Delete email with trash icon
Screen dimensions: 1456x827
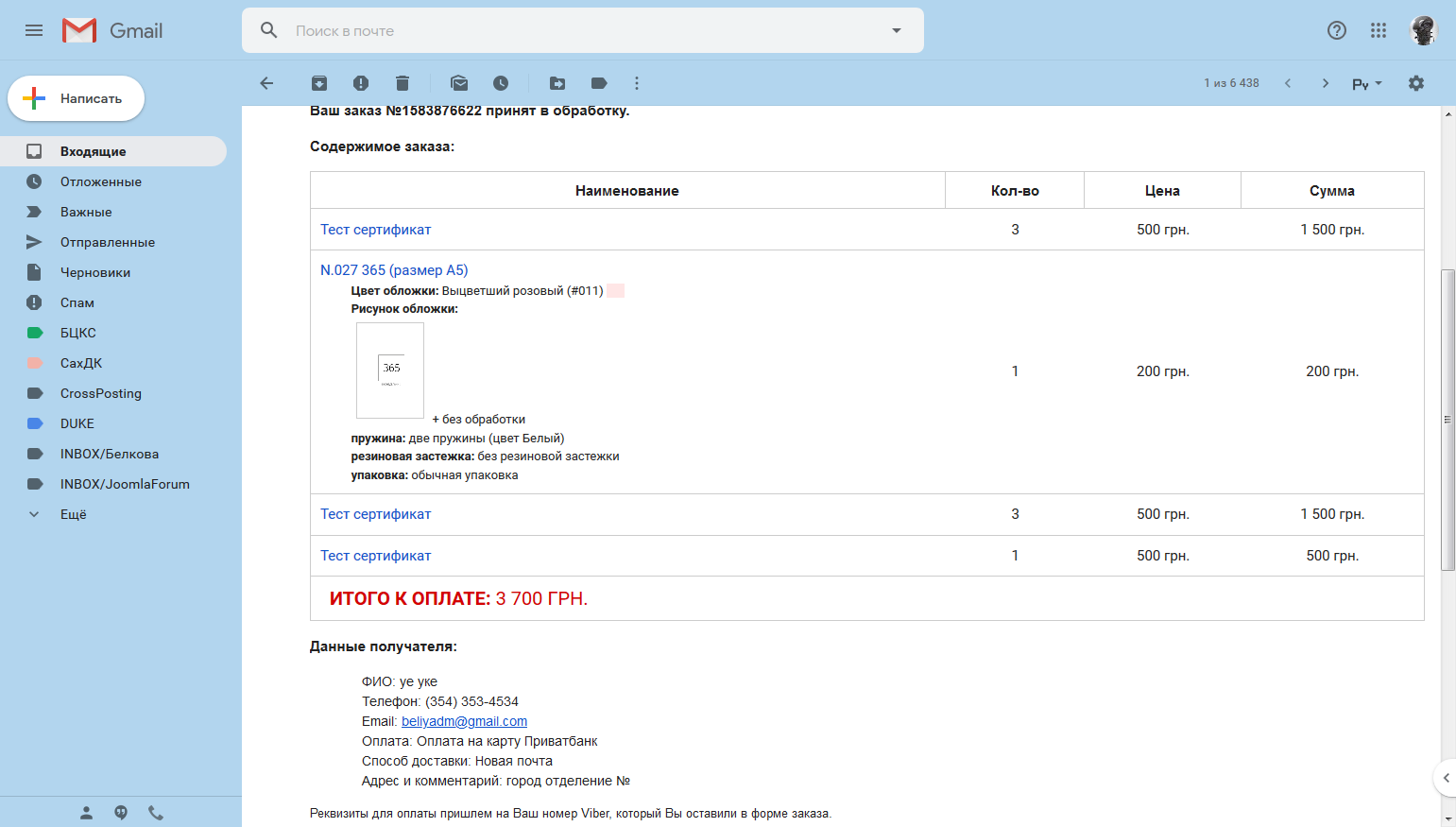(x=403, y=83)
